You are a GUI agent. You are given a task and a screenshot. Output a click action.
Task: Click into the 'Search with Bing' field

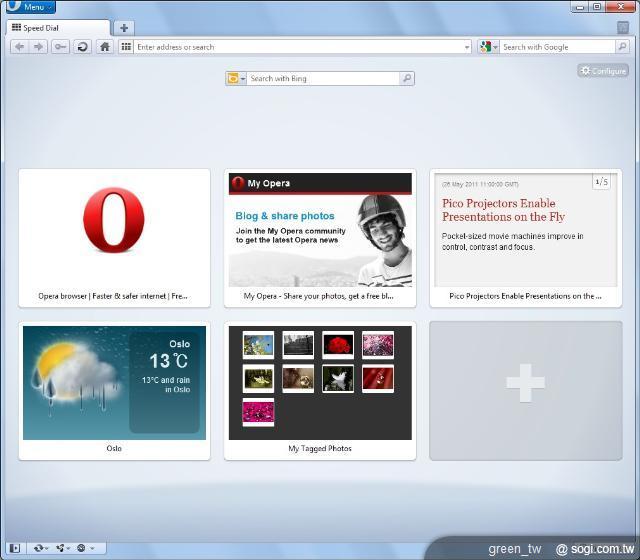click(x=323, y=78)
